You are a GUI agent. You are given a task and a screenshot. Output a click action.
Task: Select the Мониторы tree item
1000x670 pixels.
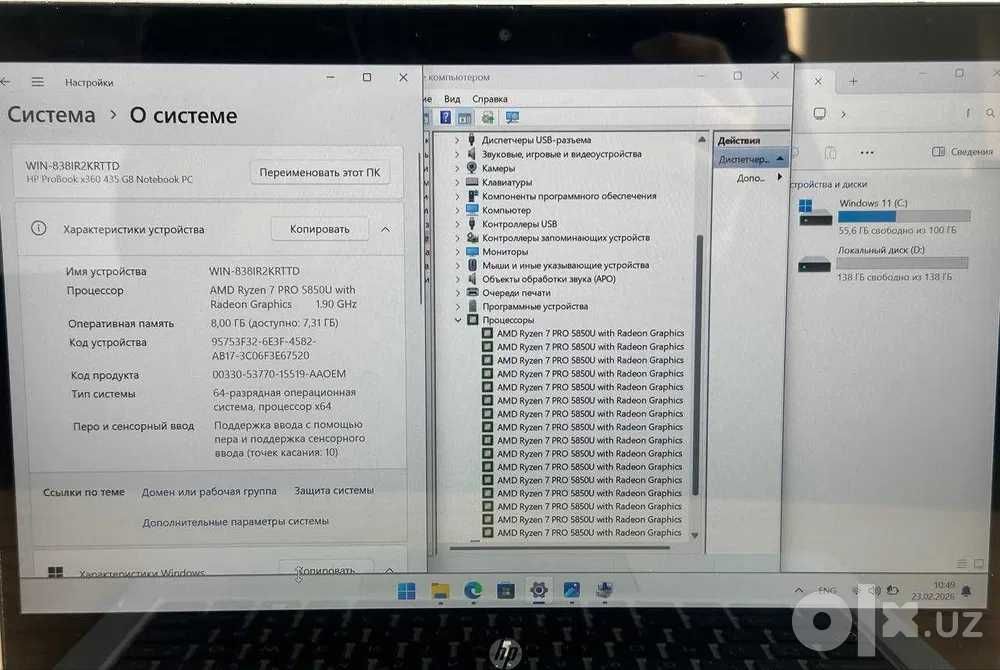(505, 252)
